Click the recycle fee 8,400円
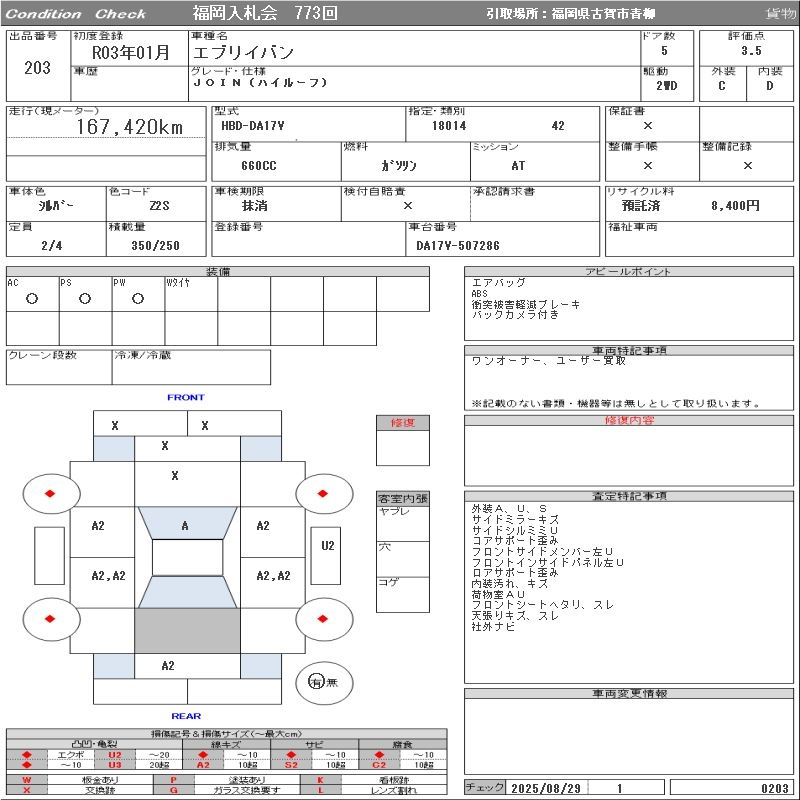 (735, 206)
